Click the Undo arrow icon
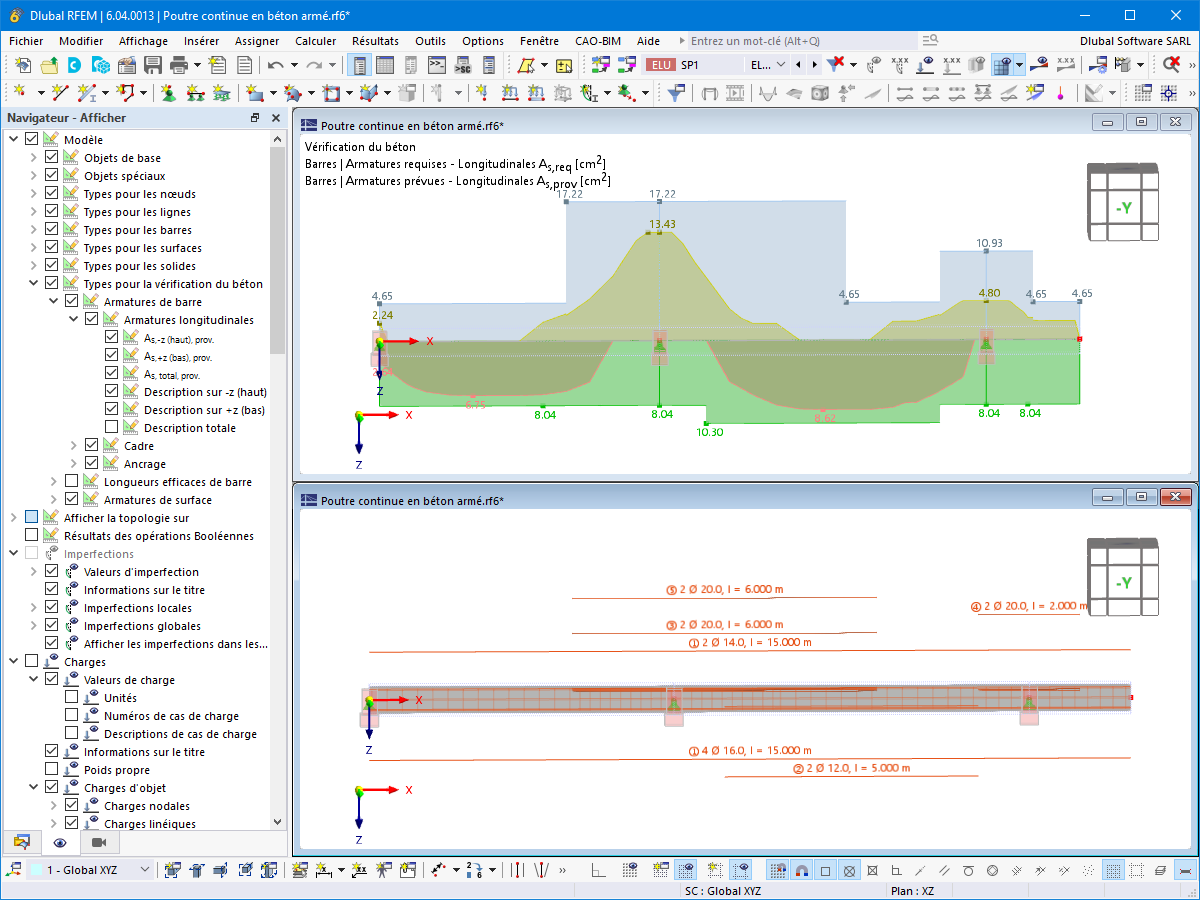Screen dimensions: 1200x900 click(275, 65)
